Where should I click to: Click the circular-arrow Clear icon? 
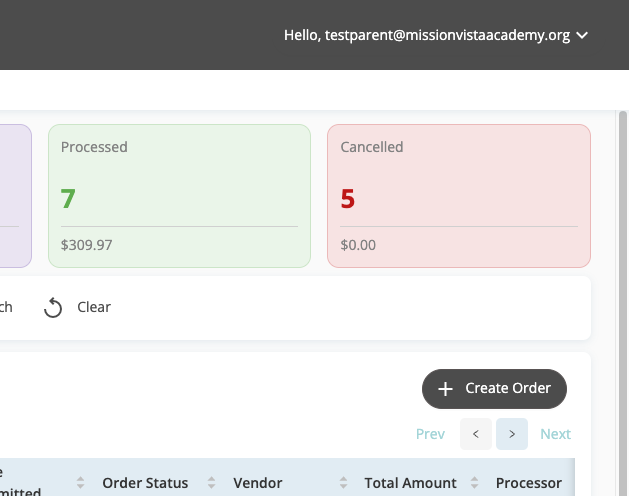(53, 308)
